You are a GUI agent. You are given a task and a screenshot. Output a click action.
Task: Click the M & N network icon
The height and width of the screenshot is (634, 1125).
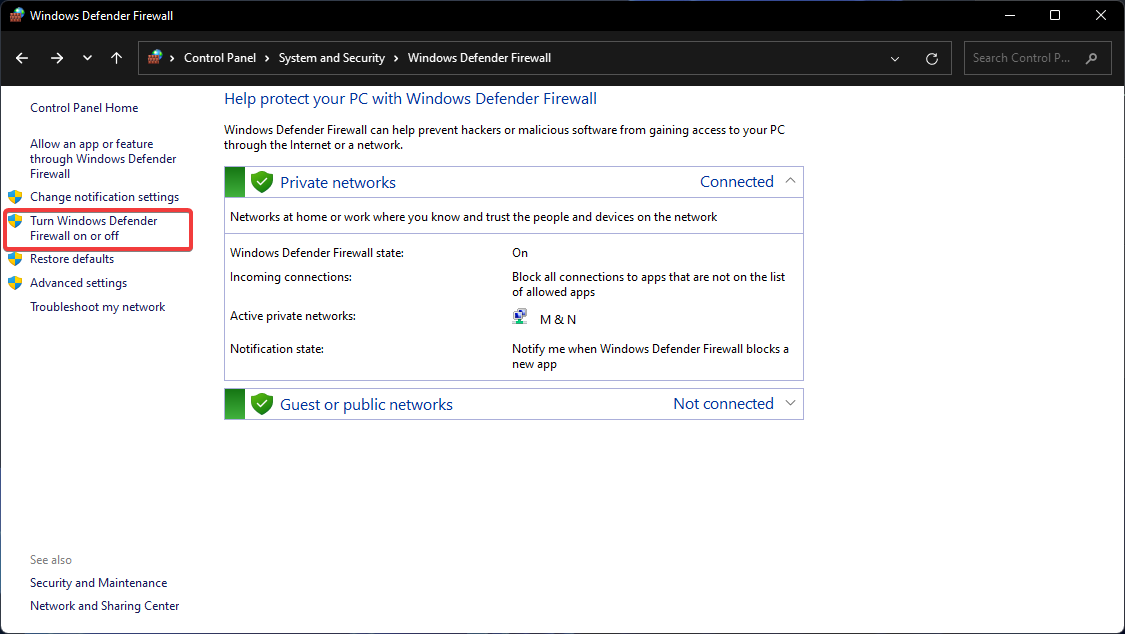pyautogui.click(x=520, y=317)
